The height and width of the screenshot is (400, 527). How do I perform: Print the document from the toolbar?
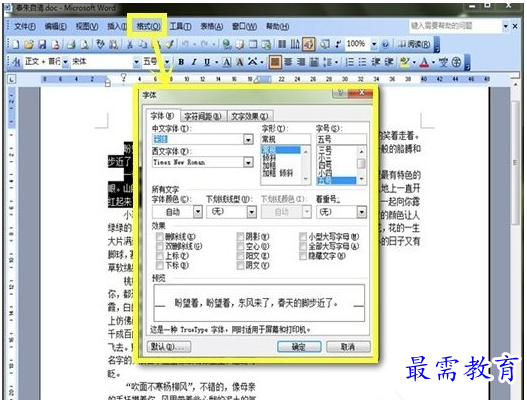tap(71, 44)
